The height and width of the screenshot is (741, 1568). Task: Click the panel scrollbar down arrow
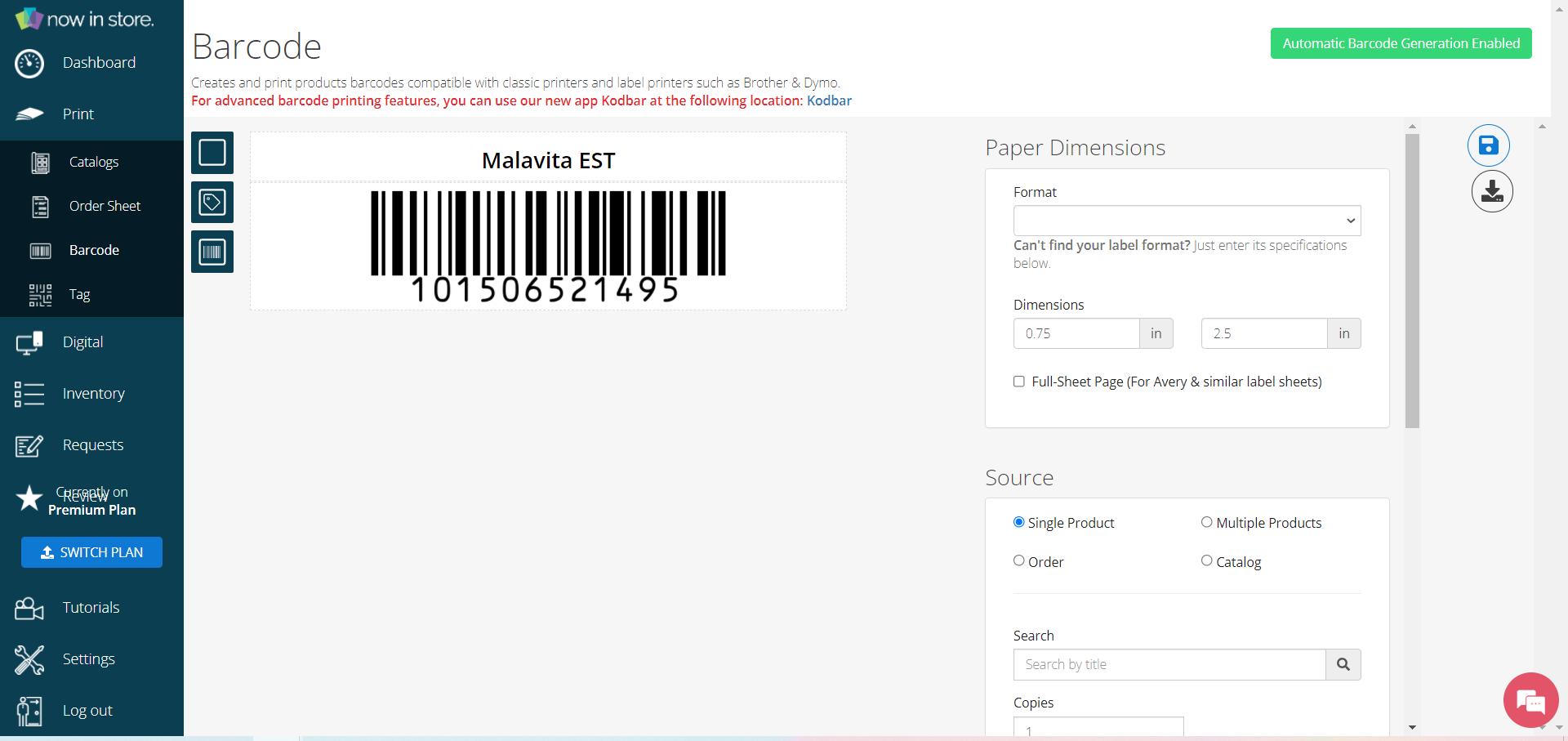[1412, 727]
